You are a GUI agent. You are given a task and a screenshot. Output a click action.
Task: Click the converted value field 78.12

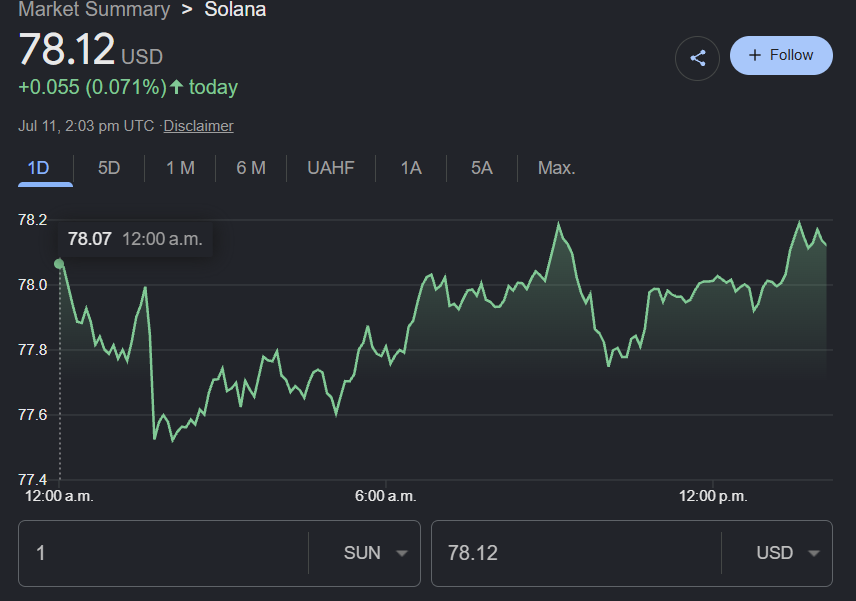click(576, 553)
